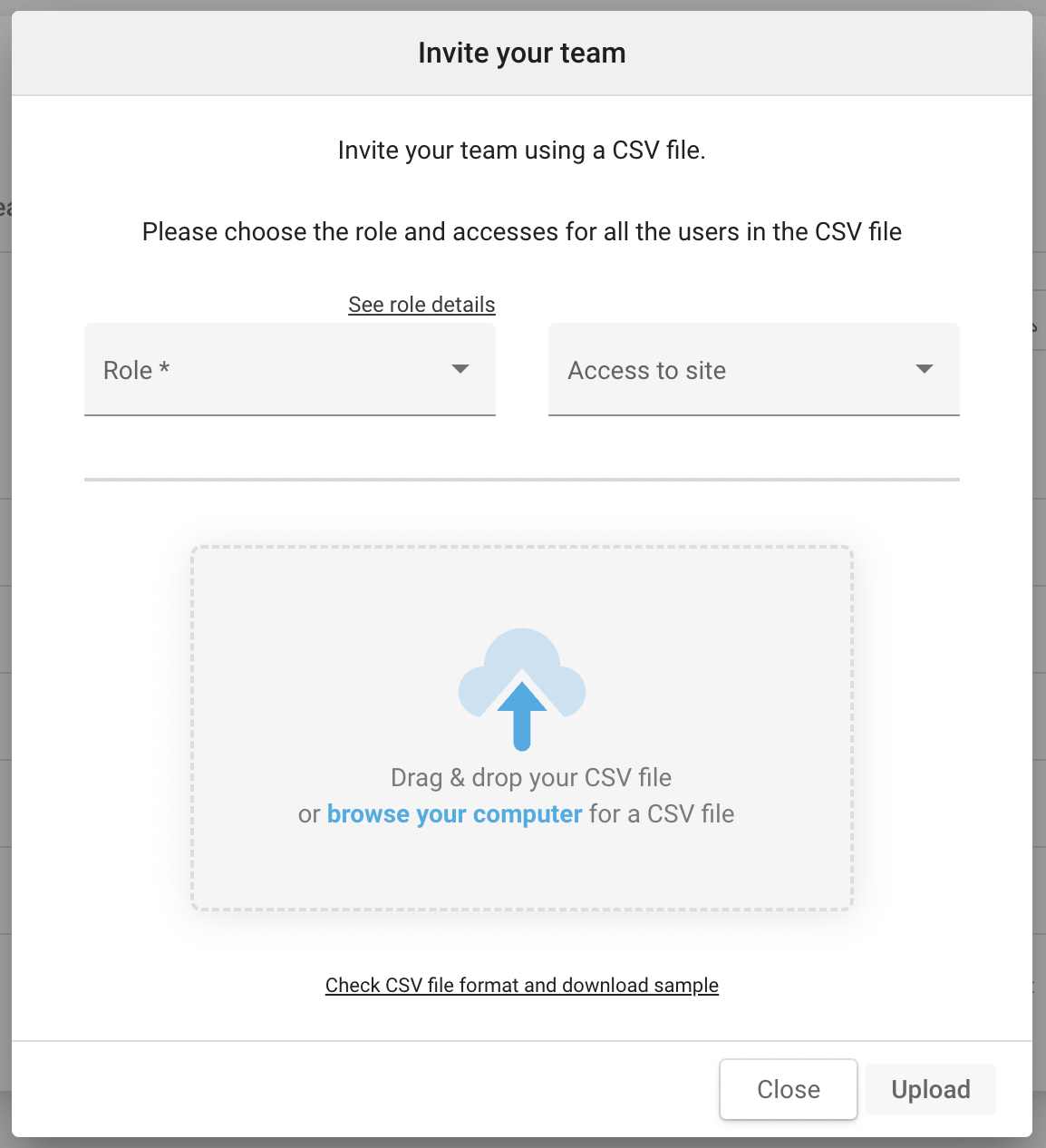Viewport: 1046px width, 1148px height.
Task: Click the 'Please choose the role and accesses' instruction
Action: [x=522, y=232]
